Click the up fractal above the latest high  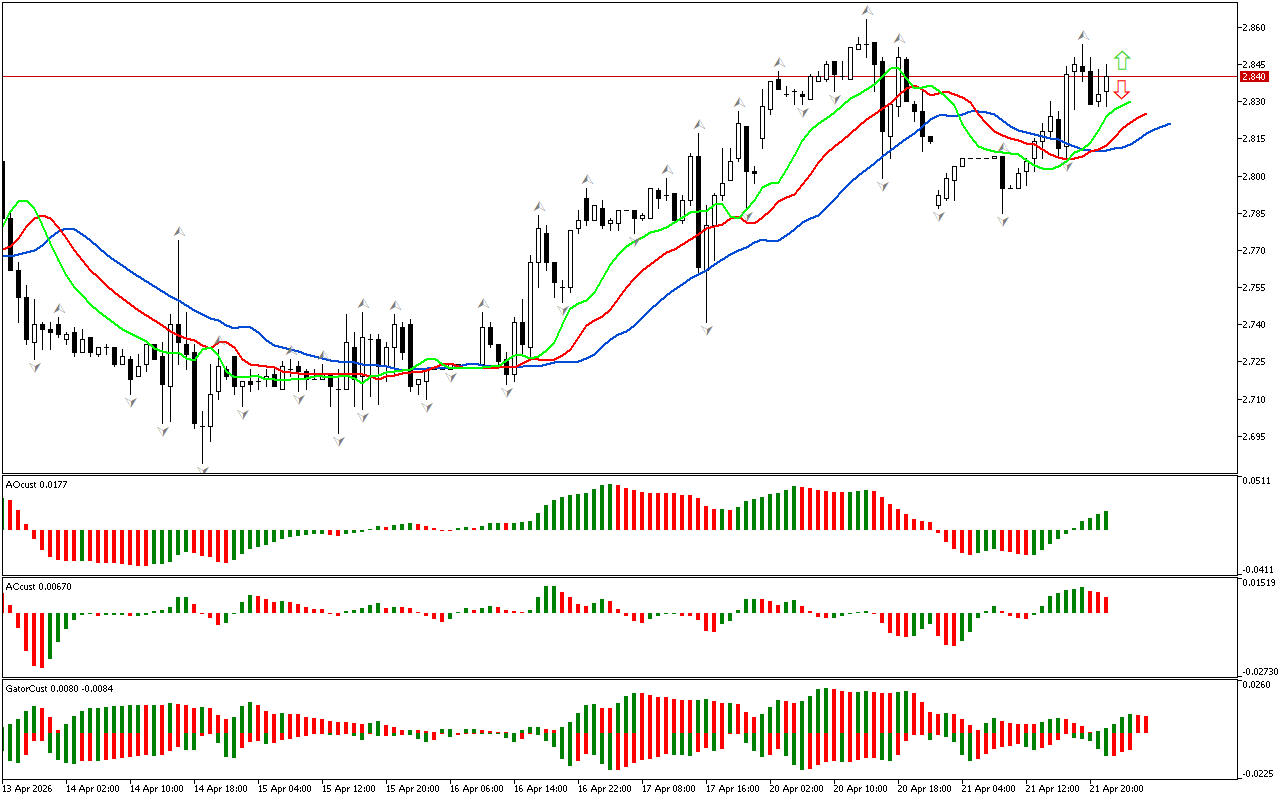click(x=1083, y=35)
